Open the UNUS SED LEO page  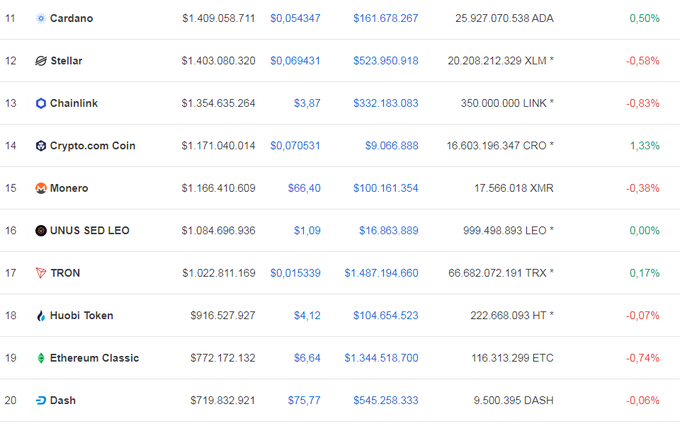(x=90, y=230)
